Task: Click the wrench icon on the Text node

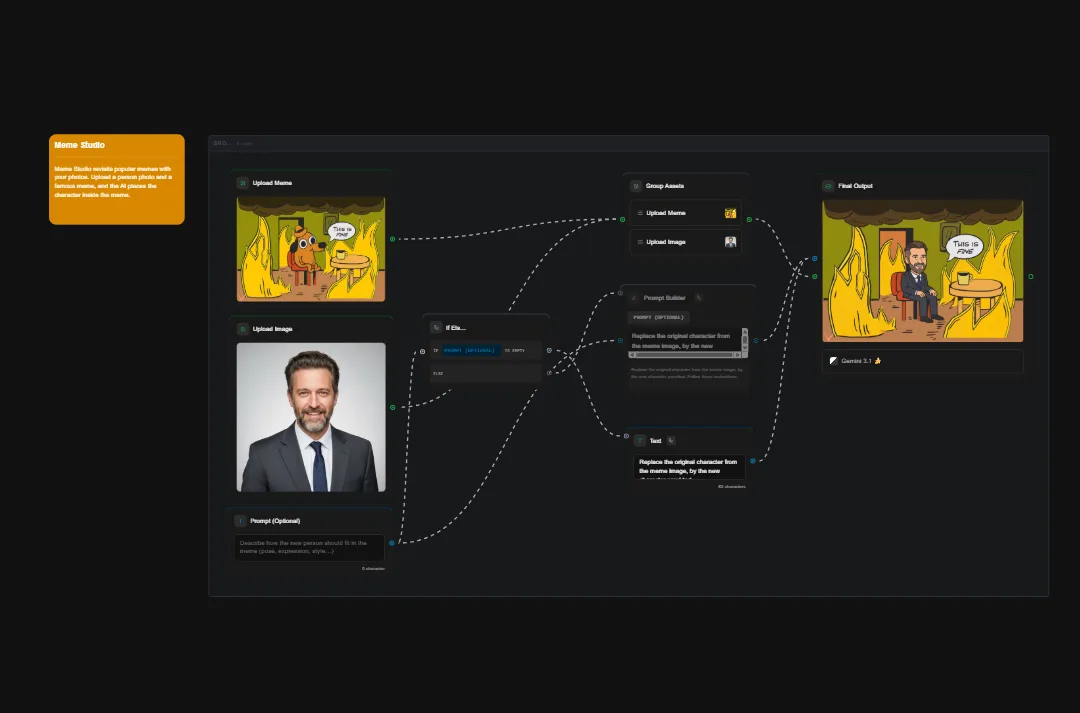Action: 670,440
